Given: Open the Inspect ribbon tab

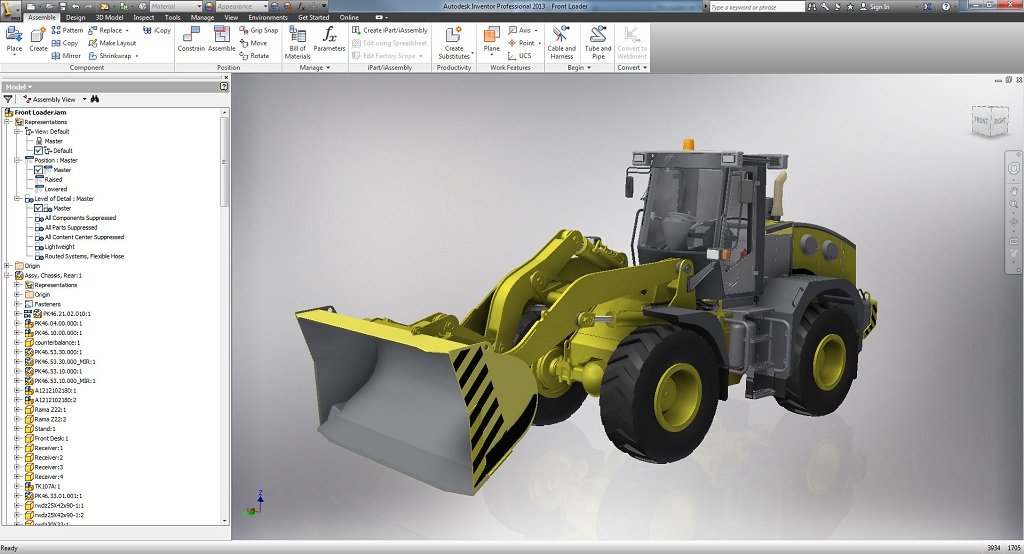Looking at the screenshot, I should click(144, 18).
